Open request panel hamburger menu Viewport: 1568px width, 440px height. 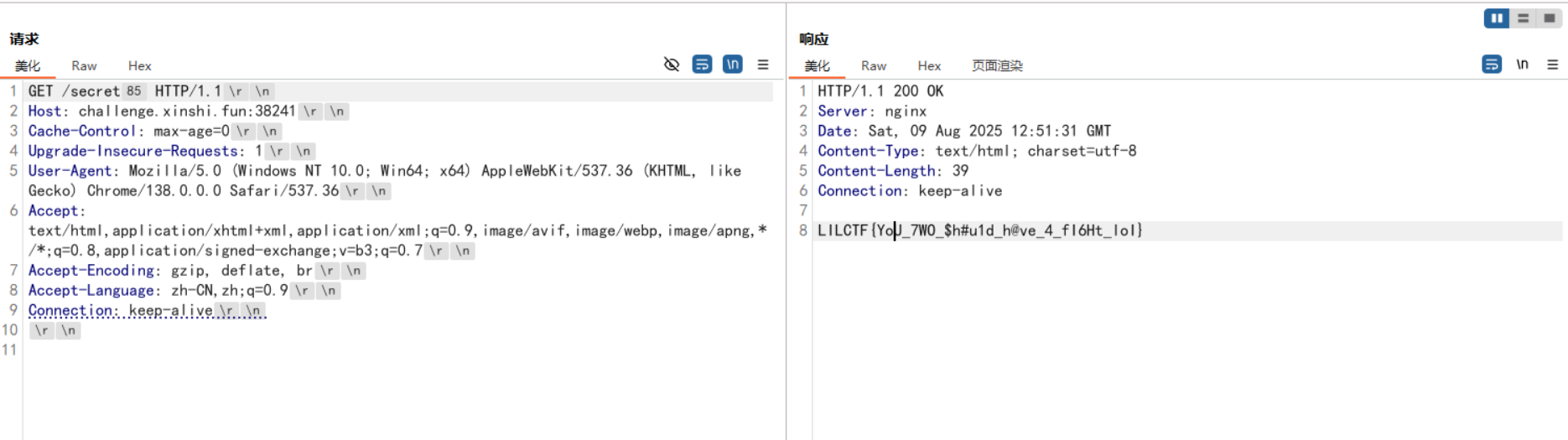click(x=763, y=65)
